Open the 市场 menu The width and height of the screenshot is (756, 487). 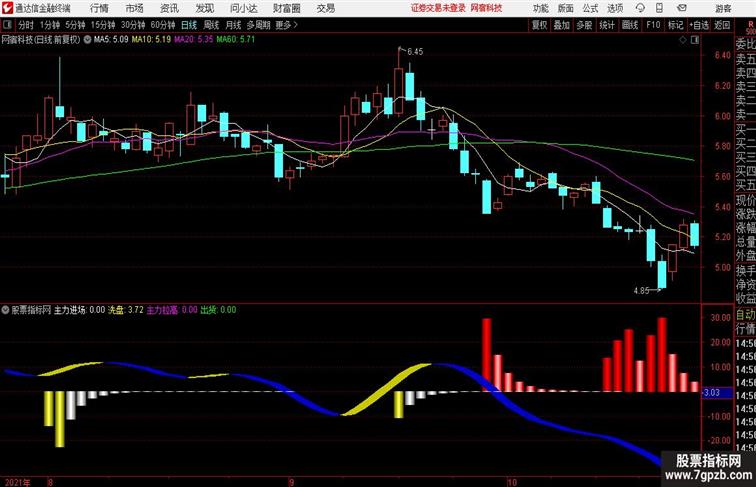pos(135,8)
